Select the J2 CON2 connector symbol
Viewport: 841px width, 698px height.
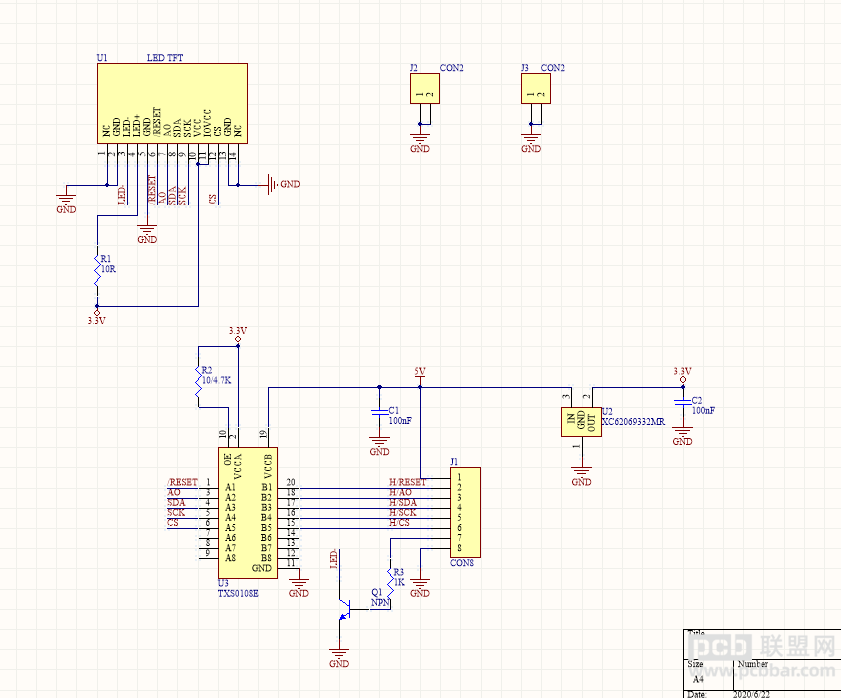pyautogui.click(x=425, y=89)
